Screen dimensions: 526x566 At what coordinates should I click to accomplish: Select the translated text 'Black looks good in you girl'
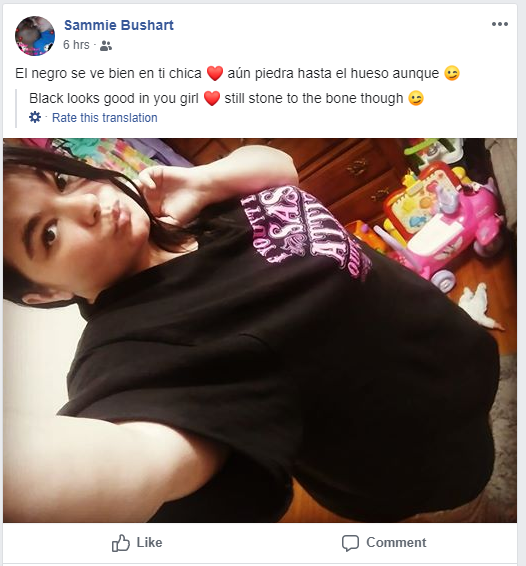coord(114,98)
